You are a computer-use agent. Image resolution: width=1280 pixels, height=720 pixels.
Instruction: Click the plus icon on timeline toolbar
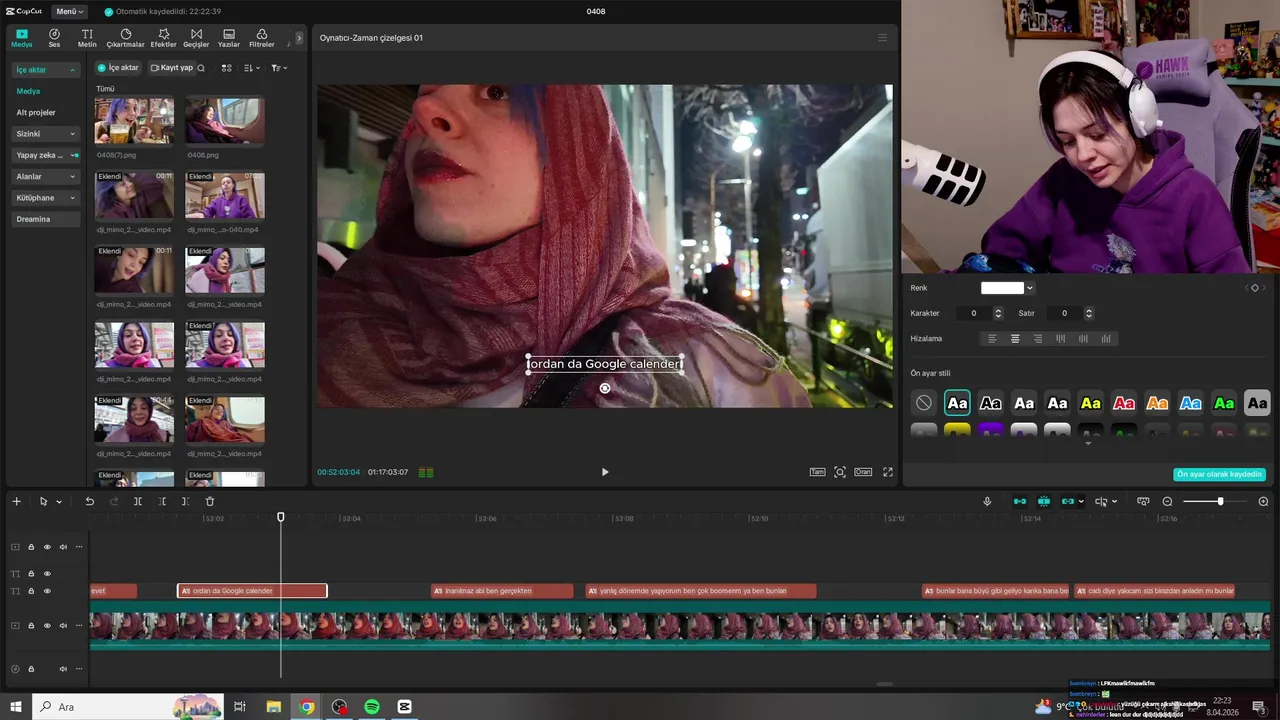click(x=16, y=501)
